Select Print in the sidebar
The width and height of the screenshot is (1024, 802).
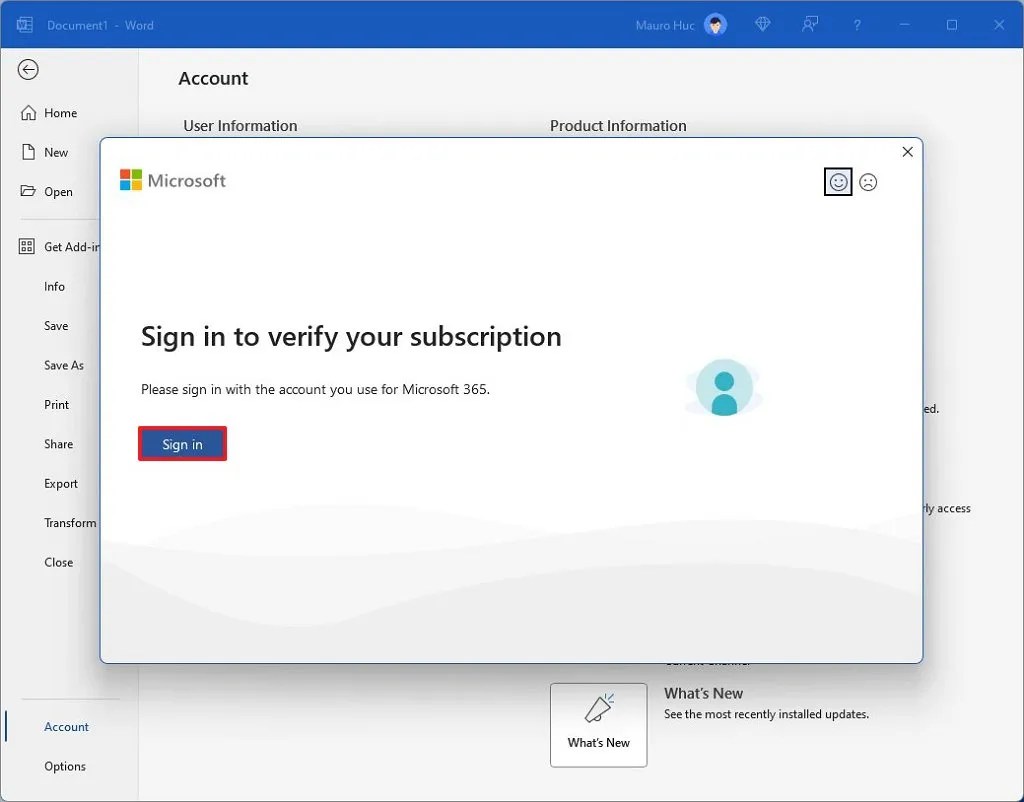58,405
